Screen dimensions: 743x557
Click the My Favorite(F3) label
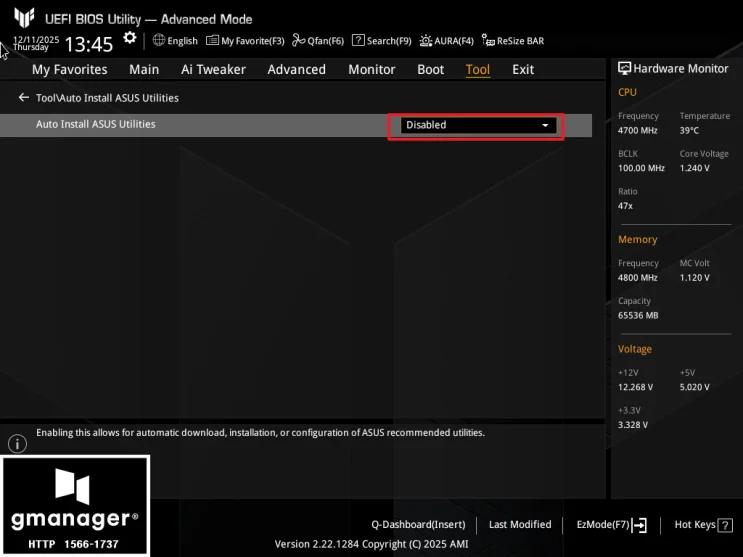click(x=253, y=41)
